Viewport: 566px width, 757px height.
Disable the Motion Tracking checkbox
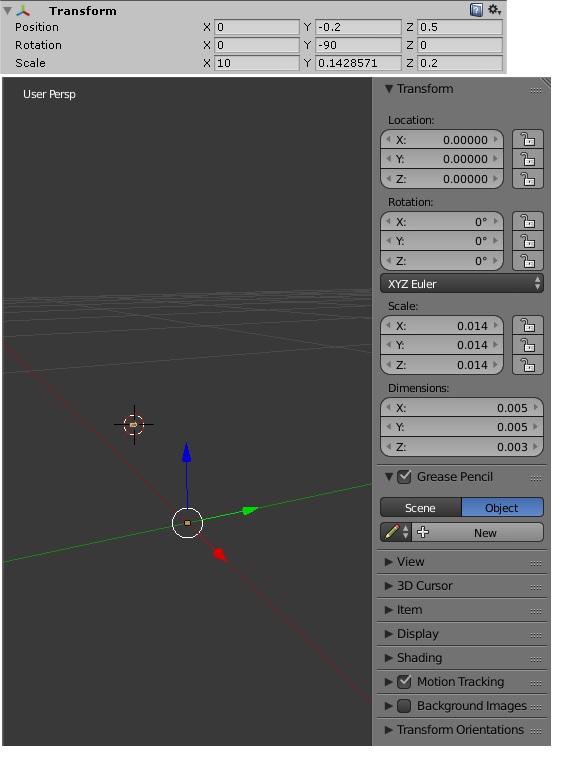click(404, 682)
